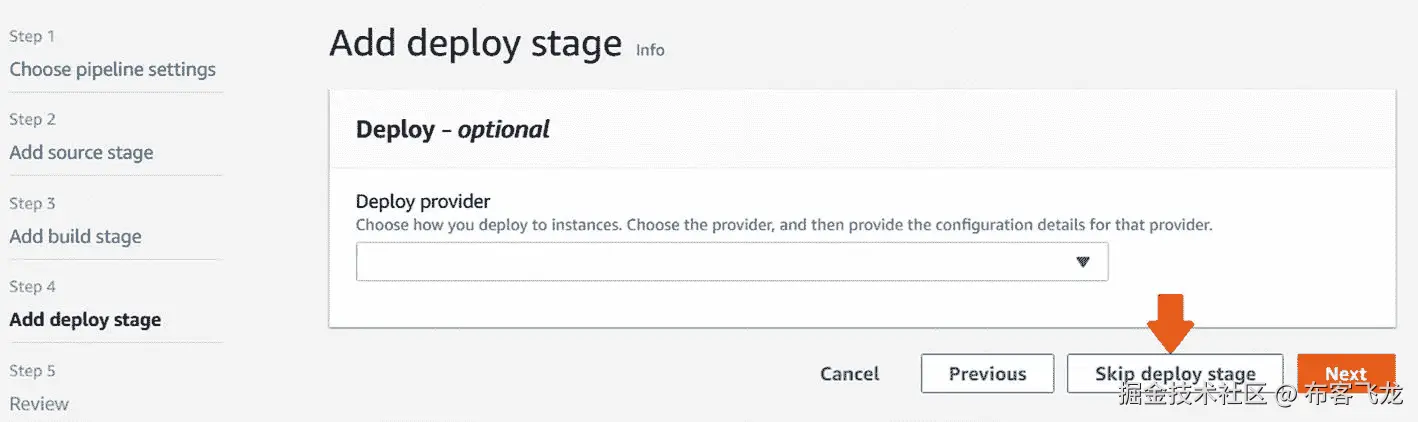
Task: Open the Deploy provider dropdown
Action: click(731, 261)
